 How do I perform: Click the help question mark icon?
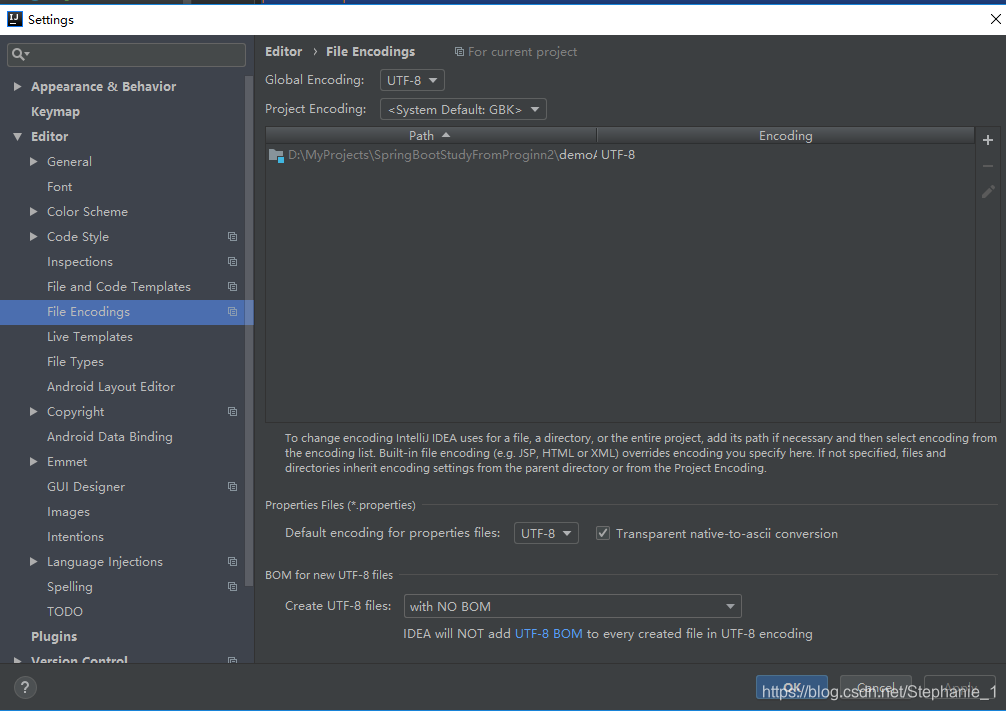point(24,687)
